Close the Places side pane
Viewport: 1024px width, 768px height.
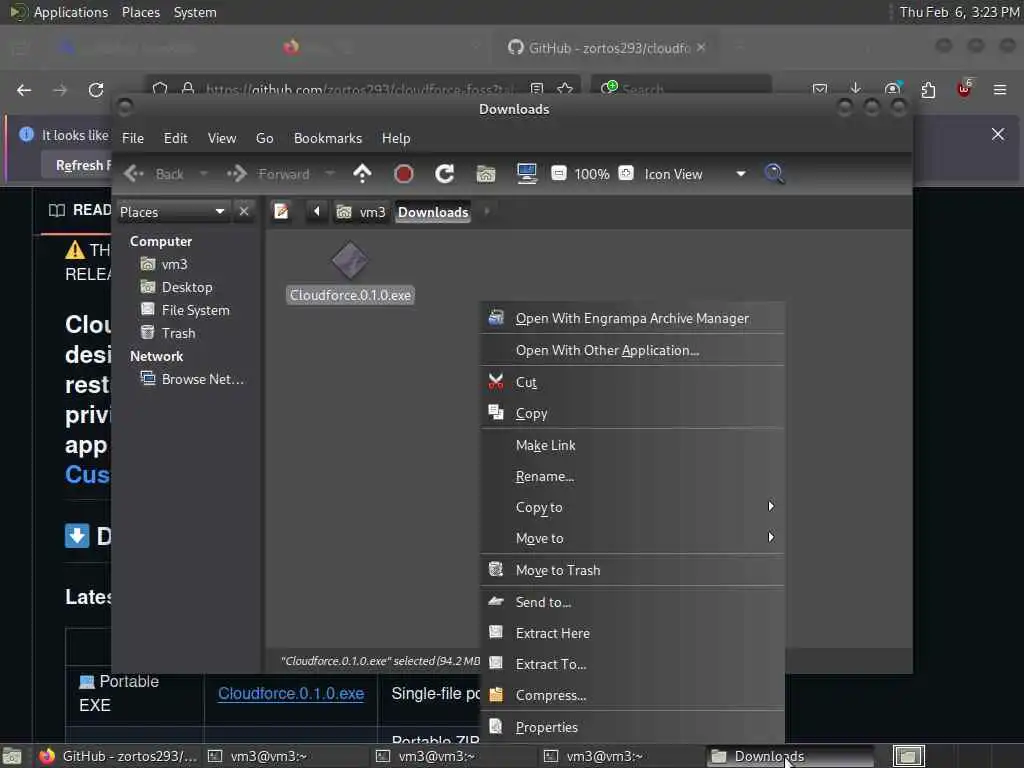pos(244,212)
